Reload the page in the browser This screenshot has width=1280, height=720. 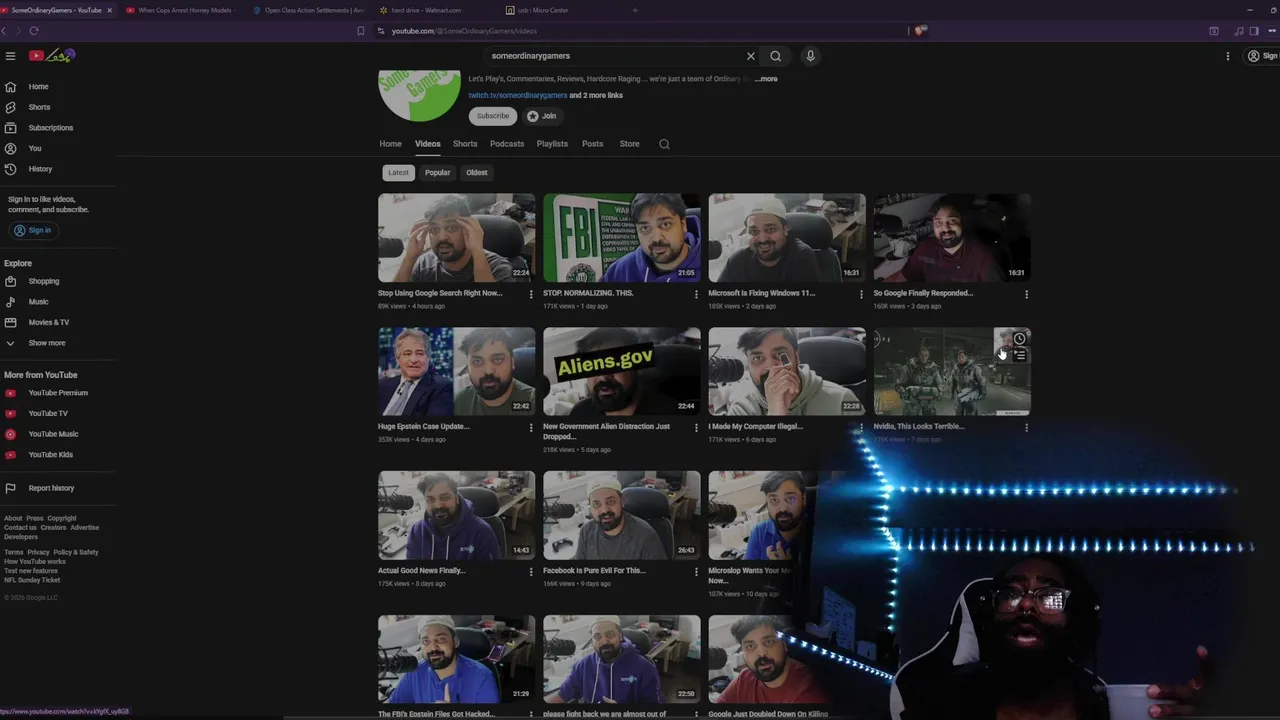(34, 31)
